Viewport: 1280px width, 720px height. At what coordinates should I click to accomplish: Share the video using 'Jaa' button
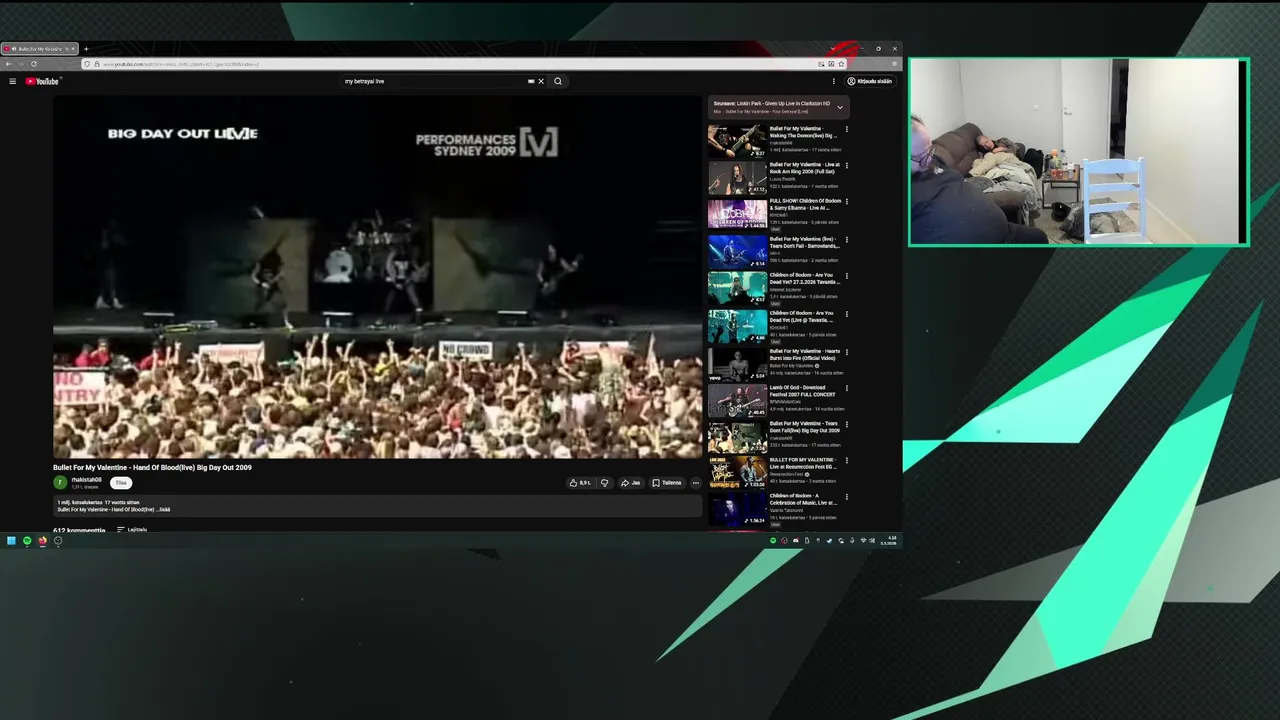coord(630,483)
